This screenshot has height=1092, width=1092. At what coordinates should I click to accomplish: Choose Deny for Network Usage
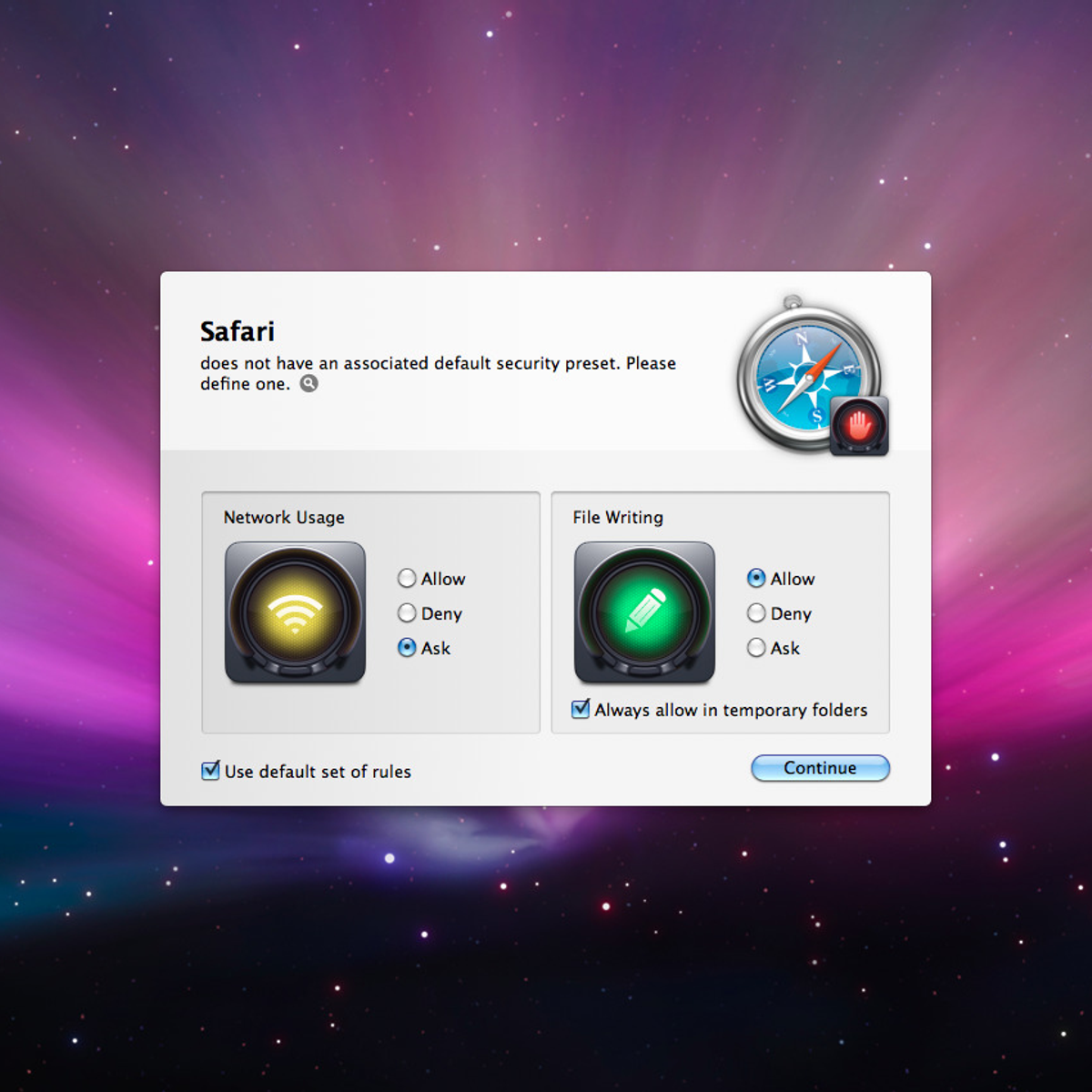tap(407, 613)
